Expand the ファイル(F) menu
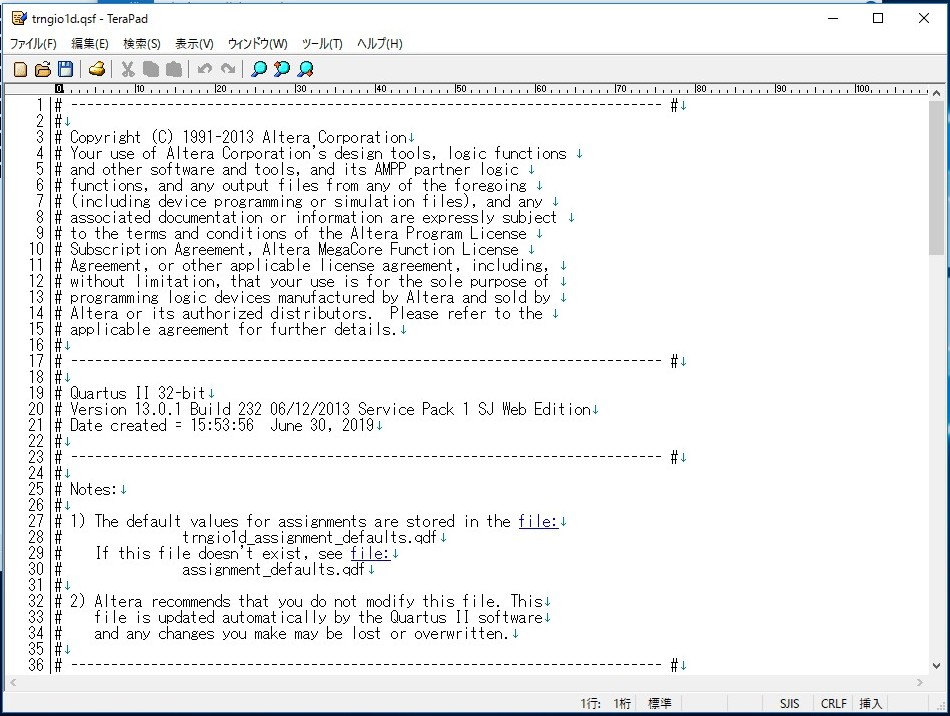The width and height of the screenshot is (950, 716). pos(33,44)
